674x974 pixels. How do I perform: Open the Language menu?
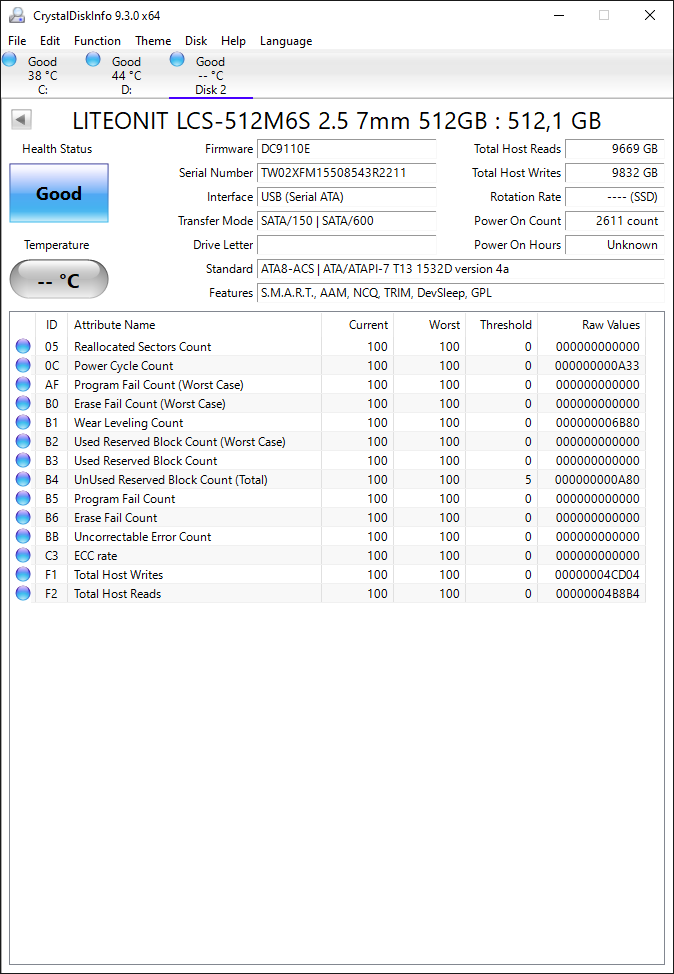click(286, 41)
